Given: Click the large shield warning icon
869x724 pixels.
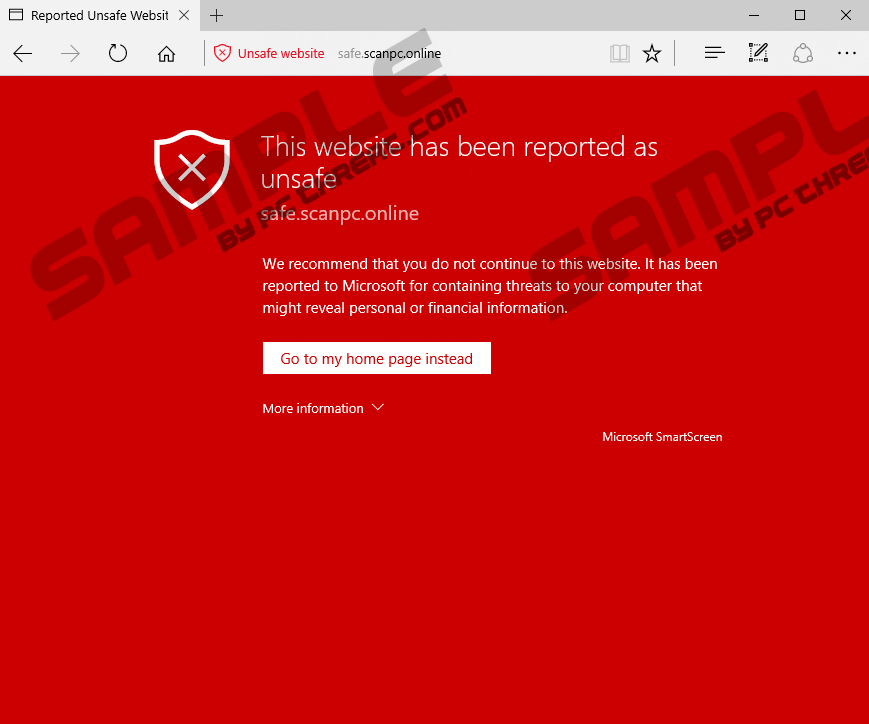Looking at the screenshot, I should point(192,170).
